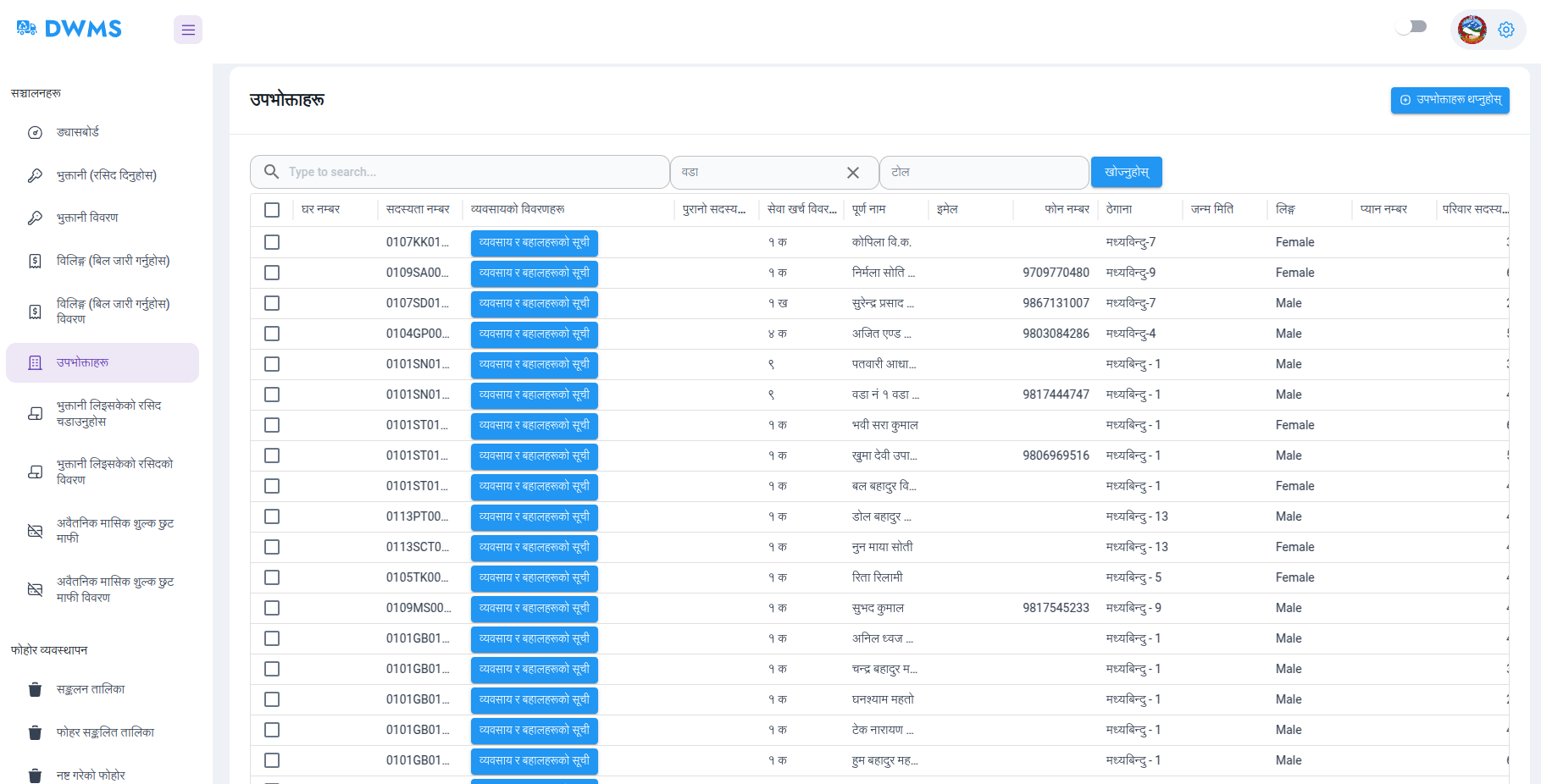Check the checkbox beside कोपिला वि.क. row
This screenshot has height=784, width=1541.
click(272, 242)
